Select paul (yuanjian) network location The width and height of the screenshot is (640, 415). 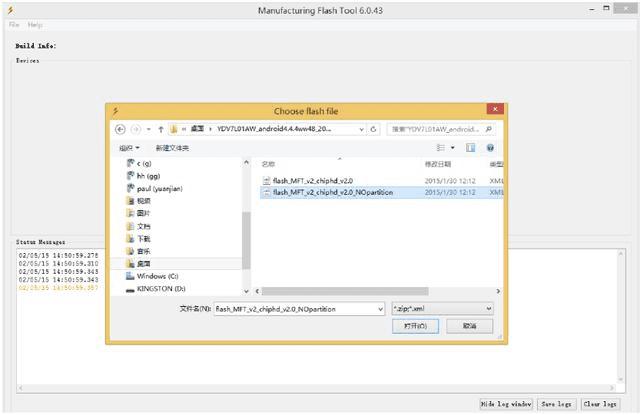click(x=155, y=189)
